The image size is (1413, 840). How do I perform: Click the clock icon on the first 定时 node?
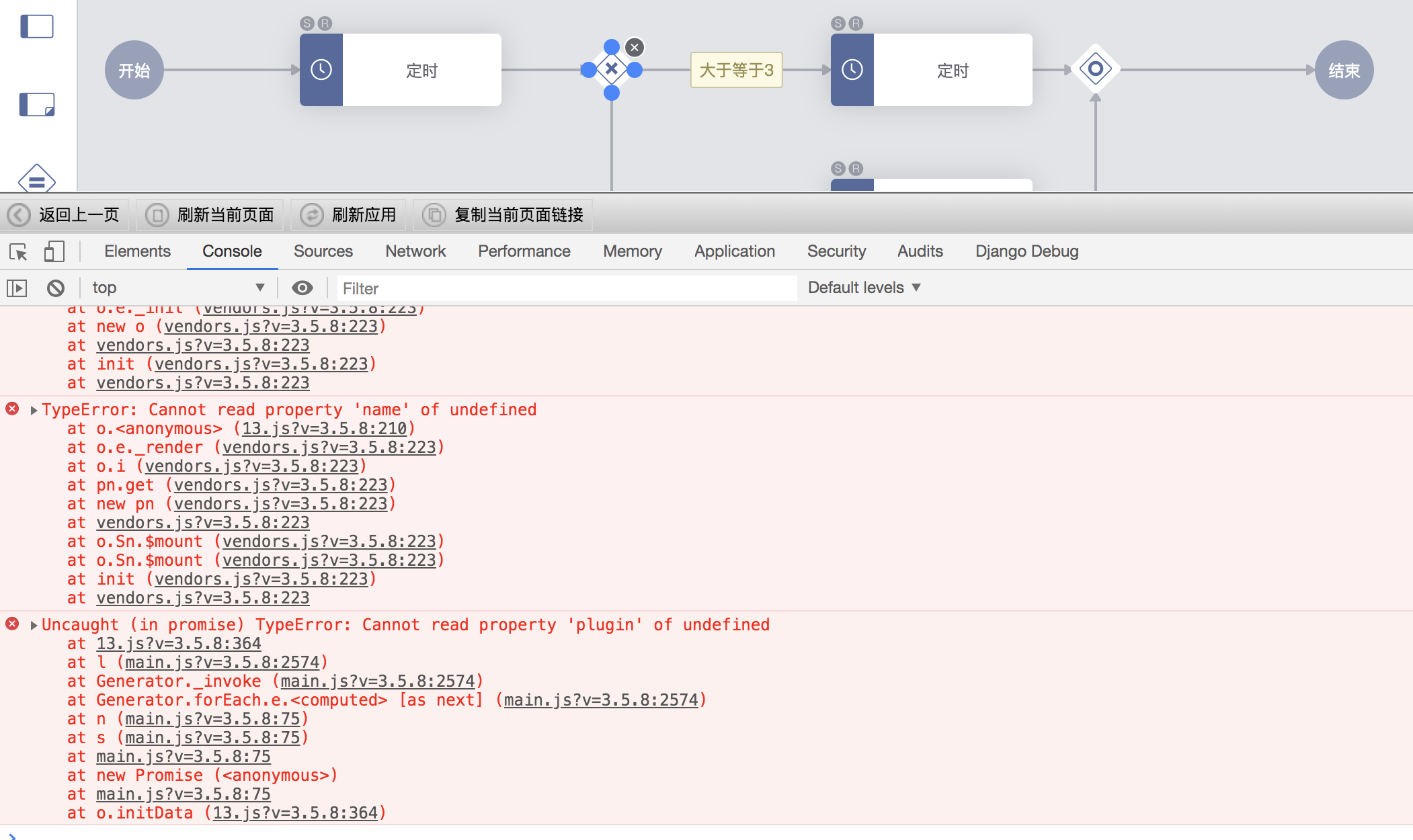tap(321, 69)
